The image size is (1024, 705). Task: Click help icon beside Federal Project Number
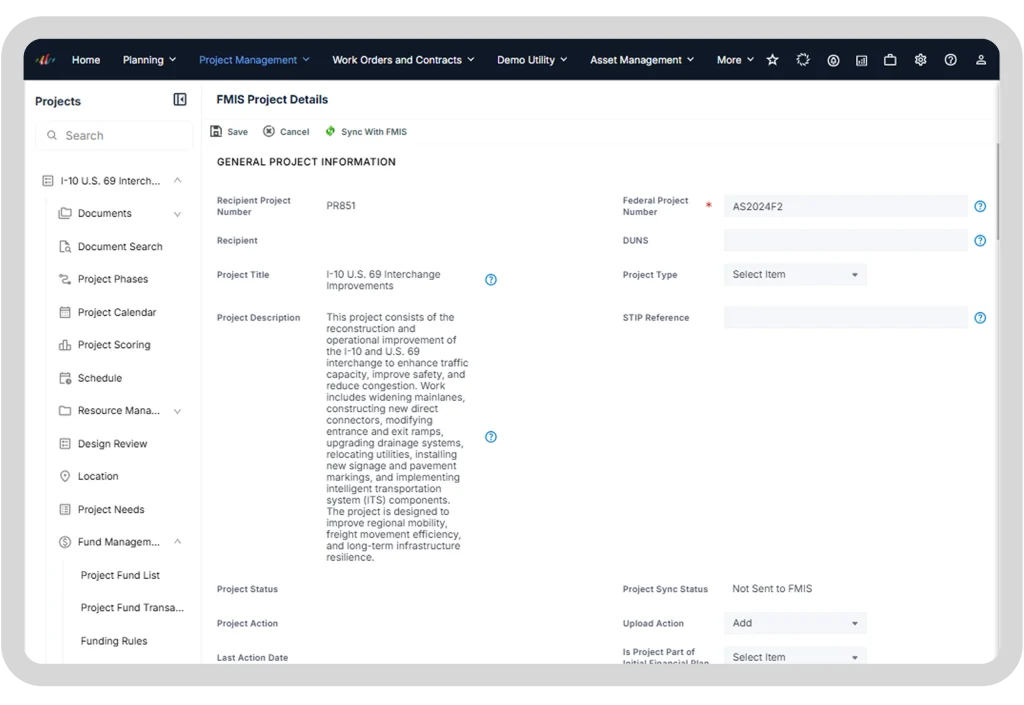click(980, 206)
